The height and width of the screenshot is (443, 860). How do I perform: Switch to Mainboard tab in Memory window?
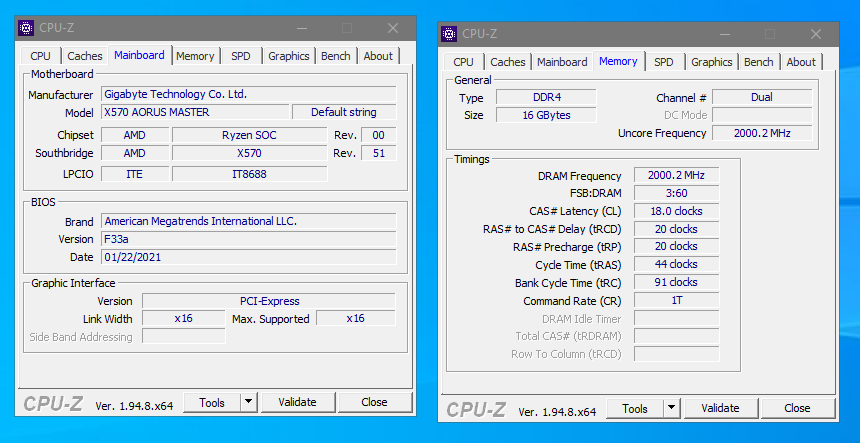point(562,62)
